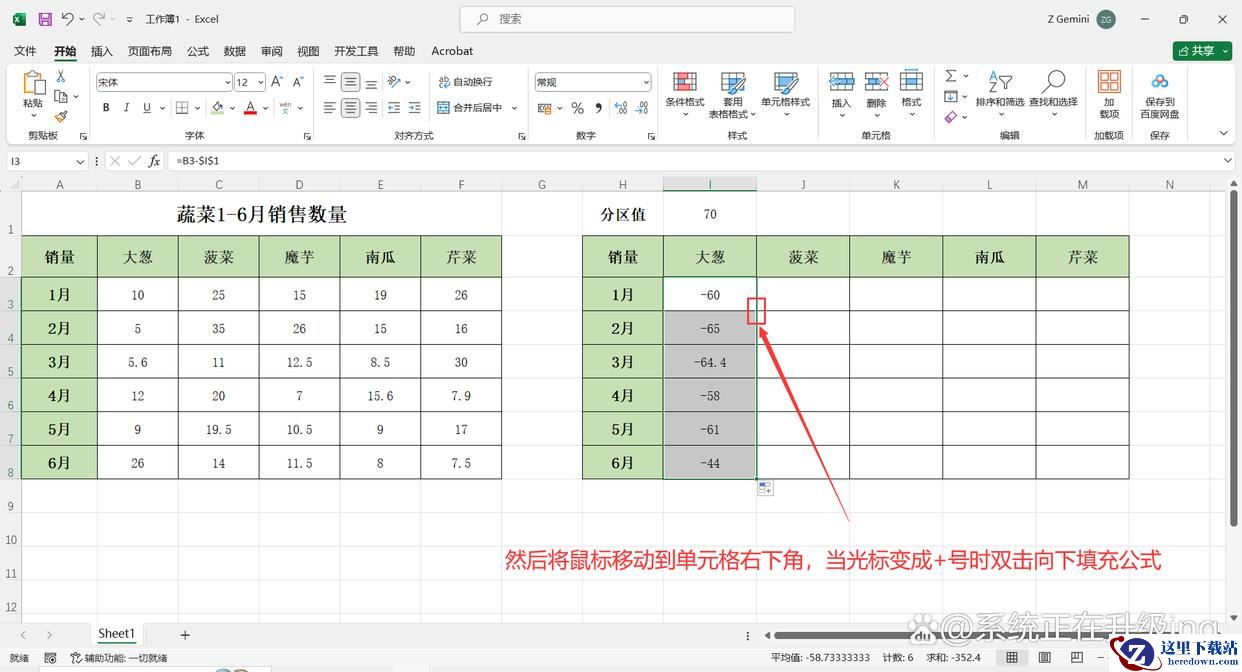
Task: Expand the number format 常规 dropdown
Action: click(646, 82)
